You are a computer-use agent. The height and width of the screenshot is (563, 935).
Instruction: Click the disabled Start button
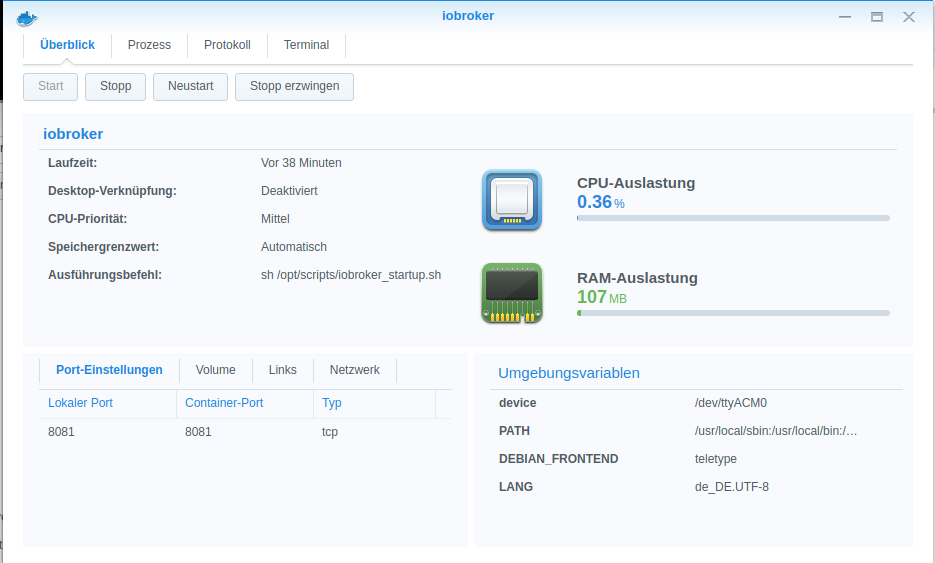(51, 86)
